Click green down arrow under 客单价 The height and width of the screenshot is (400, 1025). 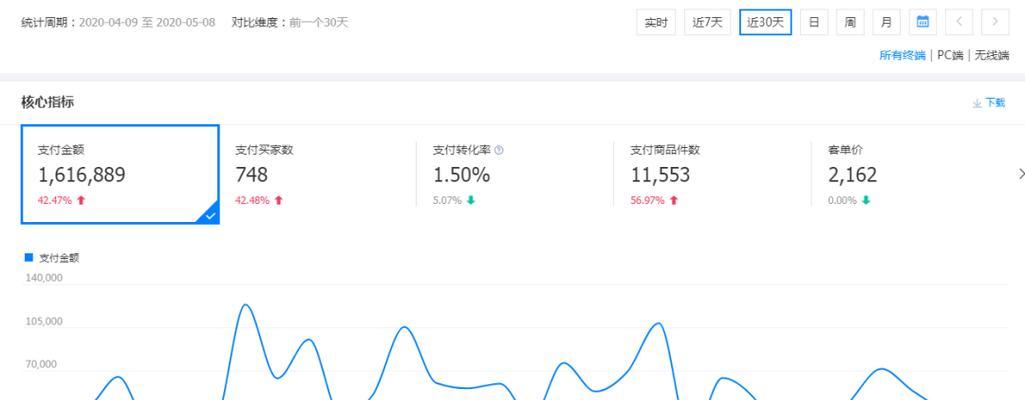[865, 201]
